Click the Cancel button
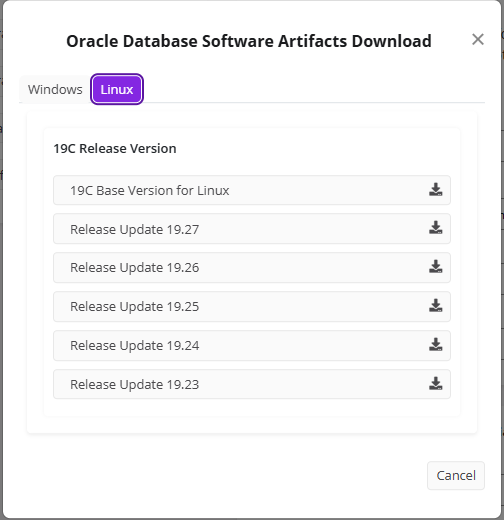This screenshot has height=520, width=504. coord(456,475)
